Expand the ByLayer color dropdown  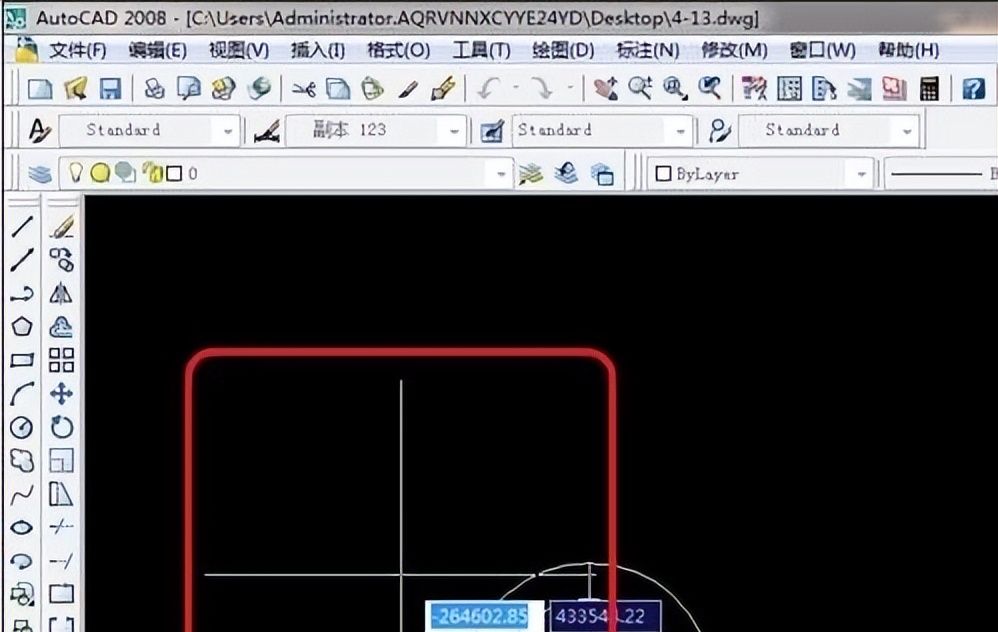click(x=860, y=175)
